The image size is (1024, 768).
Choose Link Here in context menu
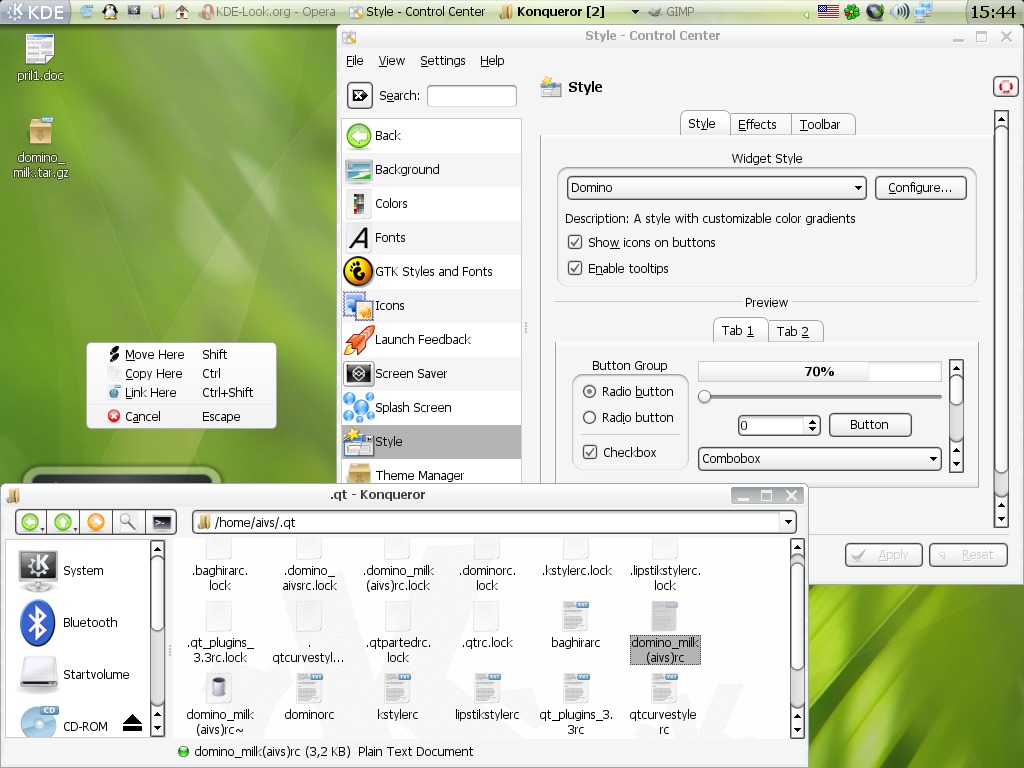tap(182, 392)
